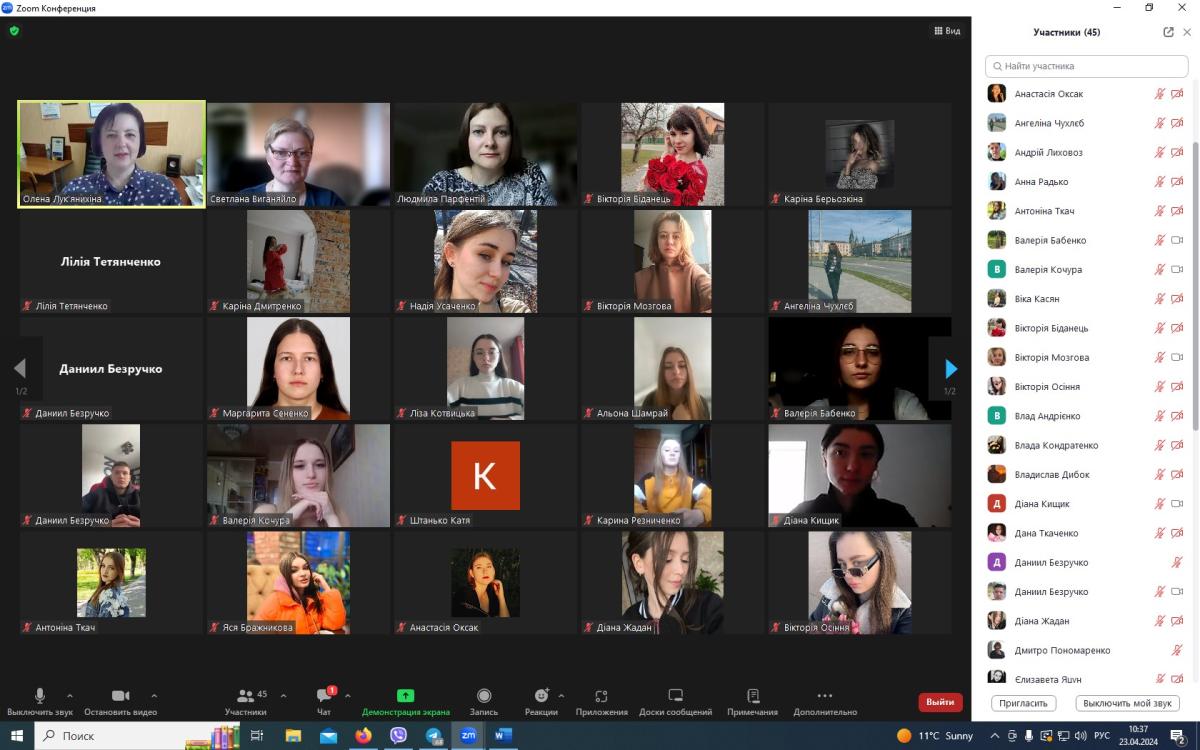Go to next video page arrow
The image size is (1200, 750).
[x=951, y=369]
